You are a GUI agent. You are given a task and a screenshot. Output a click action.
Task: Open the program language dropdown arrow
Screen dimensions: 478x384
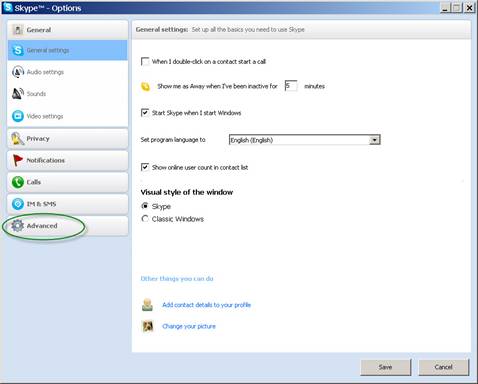[x=375, y=140]
